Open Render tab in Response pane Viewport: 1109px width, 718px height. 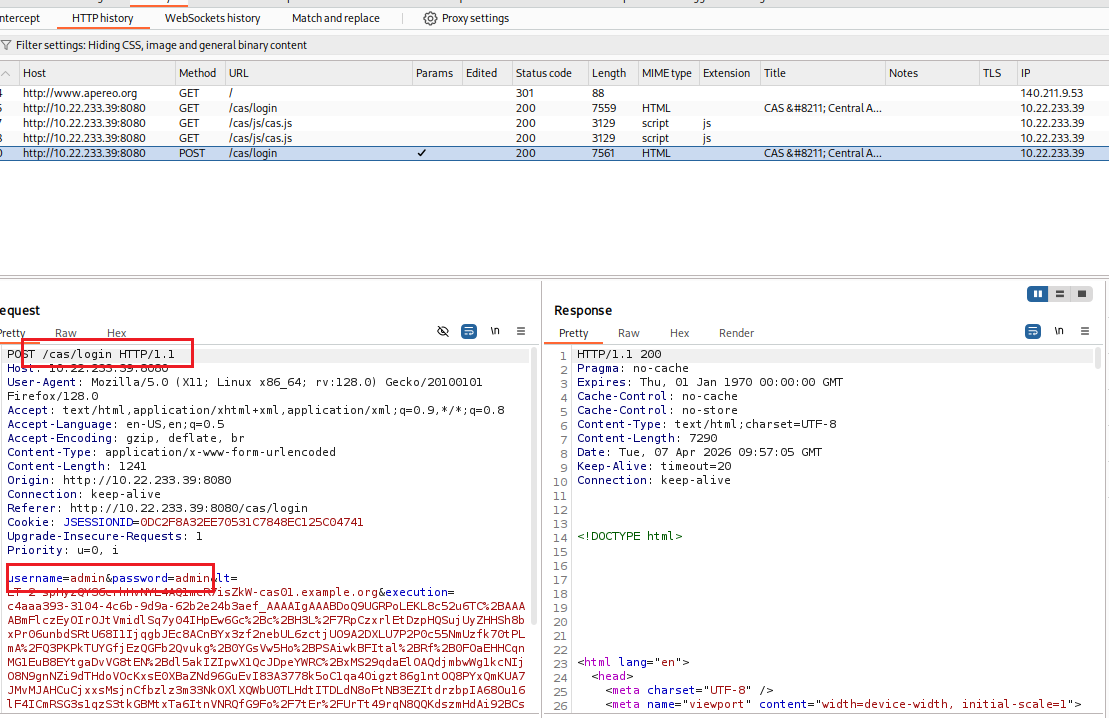pos(736,333)
